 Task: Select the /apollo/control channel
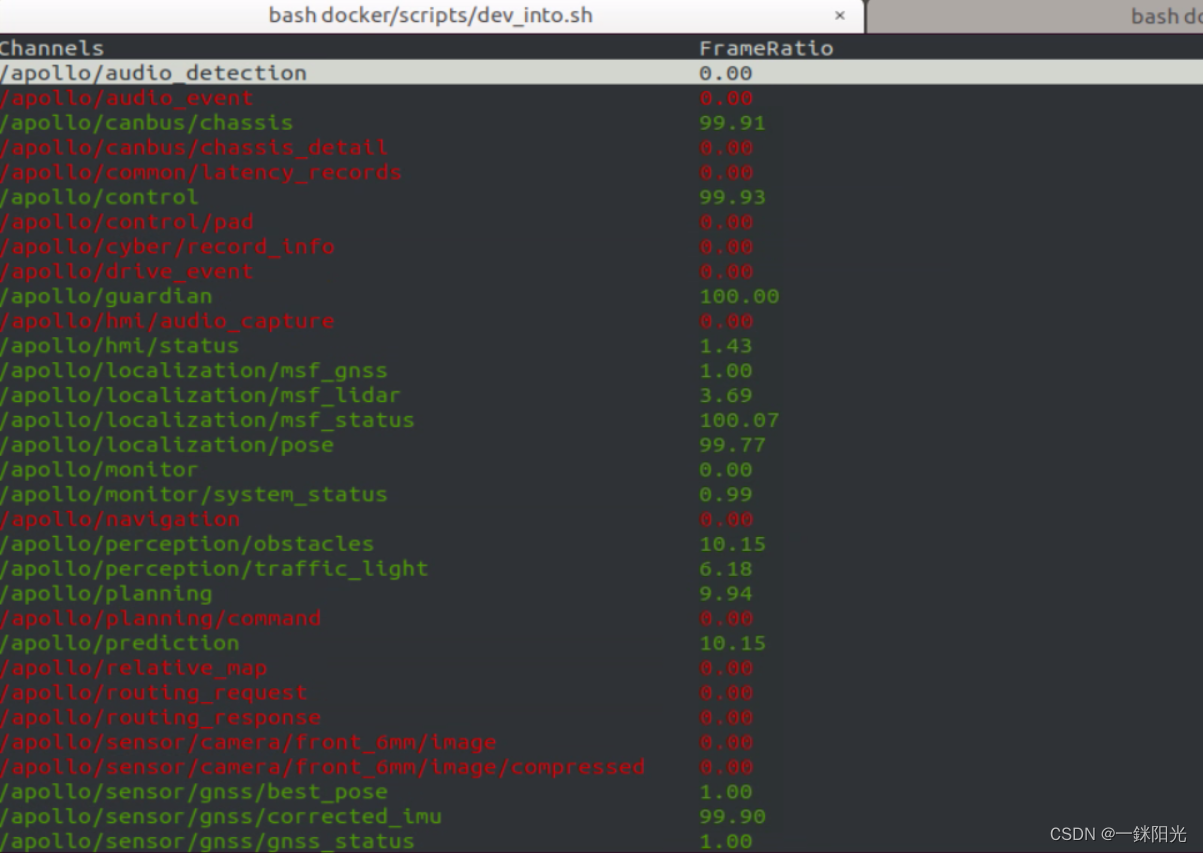point(100,197)
